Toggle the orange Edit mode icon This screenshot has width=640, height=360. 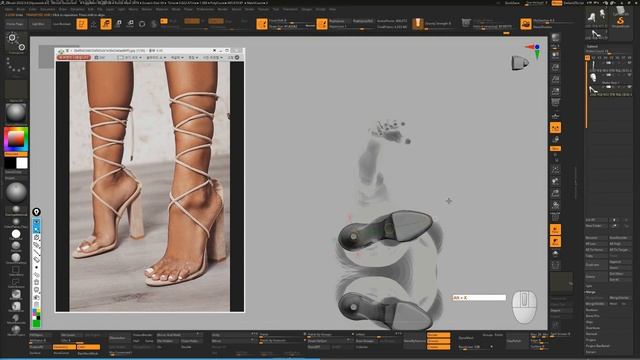[x=82, y=24]
